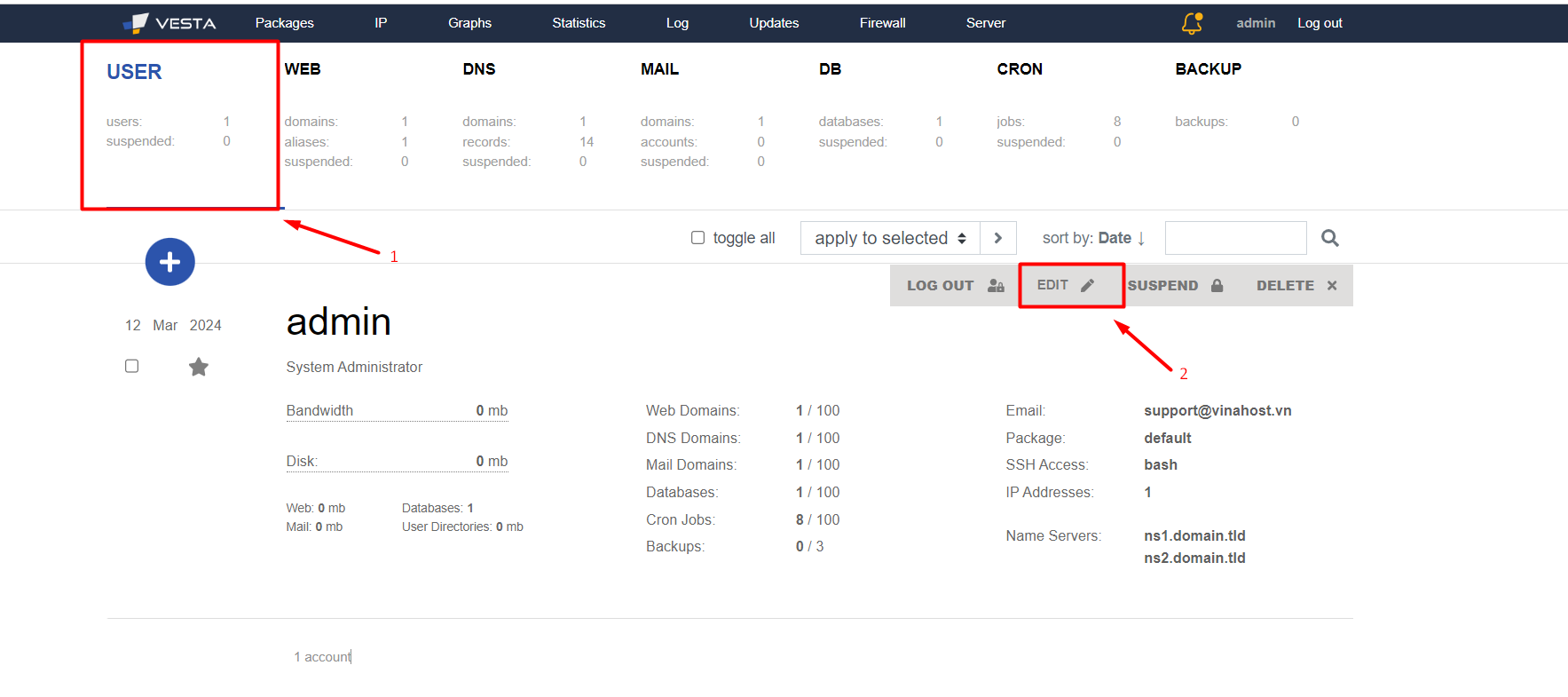Open the apply to selected dropdown
1568x697 pixels.
point(889,238)
